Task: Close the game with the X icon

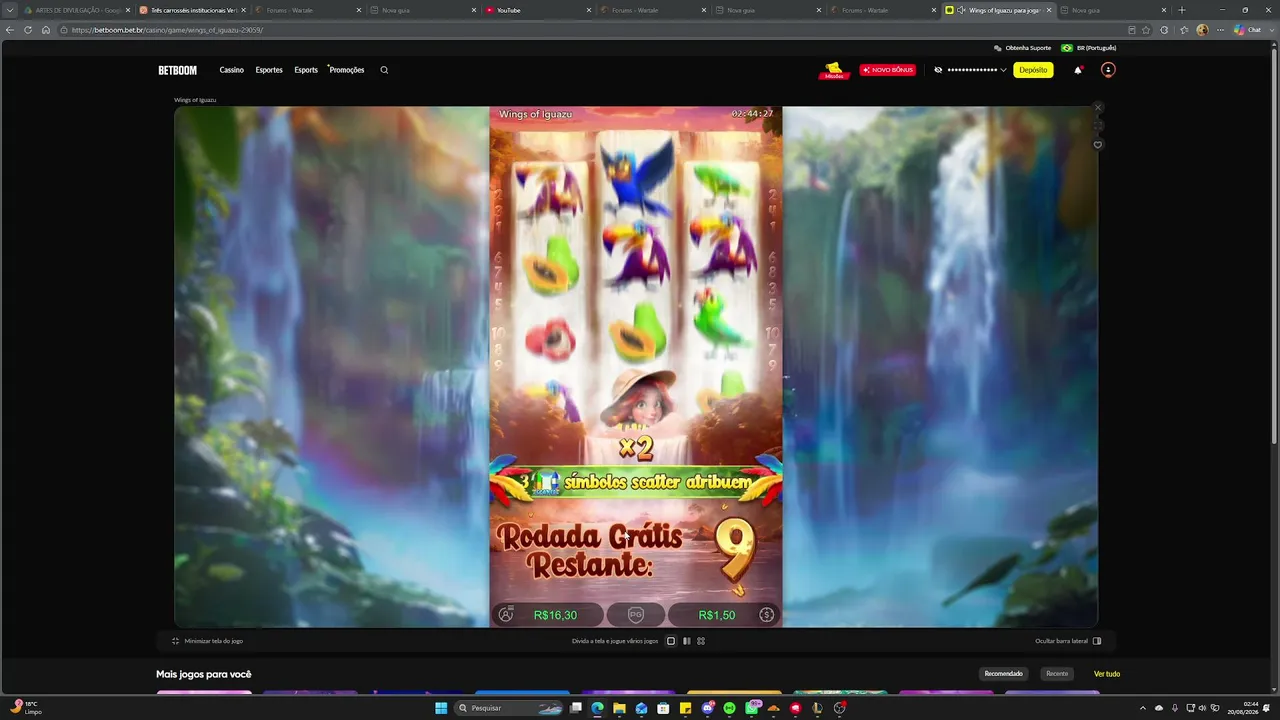Action: tap(1098, 107)
